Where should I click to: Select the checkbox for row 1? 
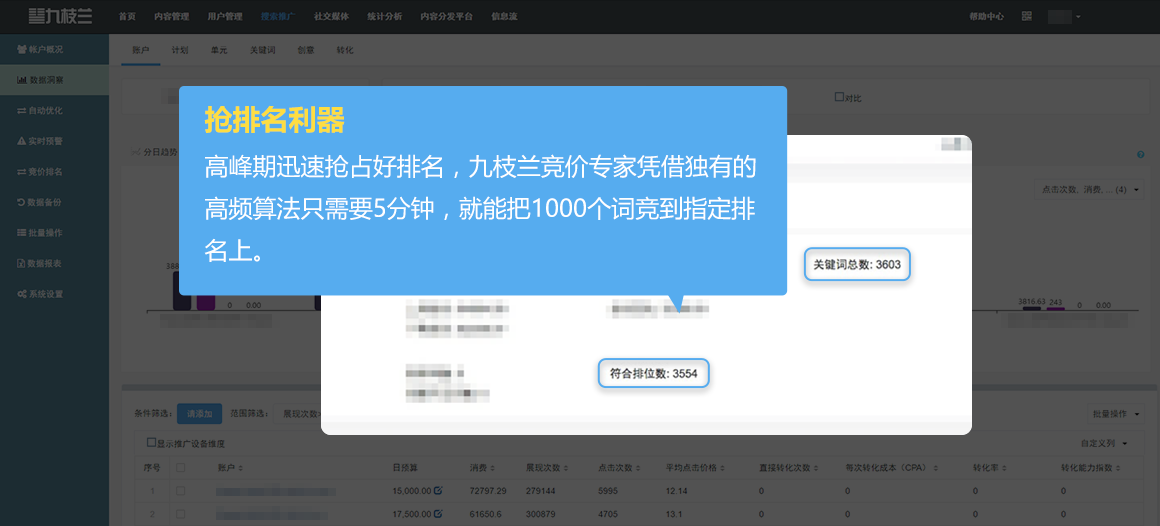(180, 490)
